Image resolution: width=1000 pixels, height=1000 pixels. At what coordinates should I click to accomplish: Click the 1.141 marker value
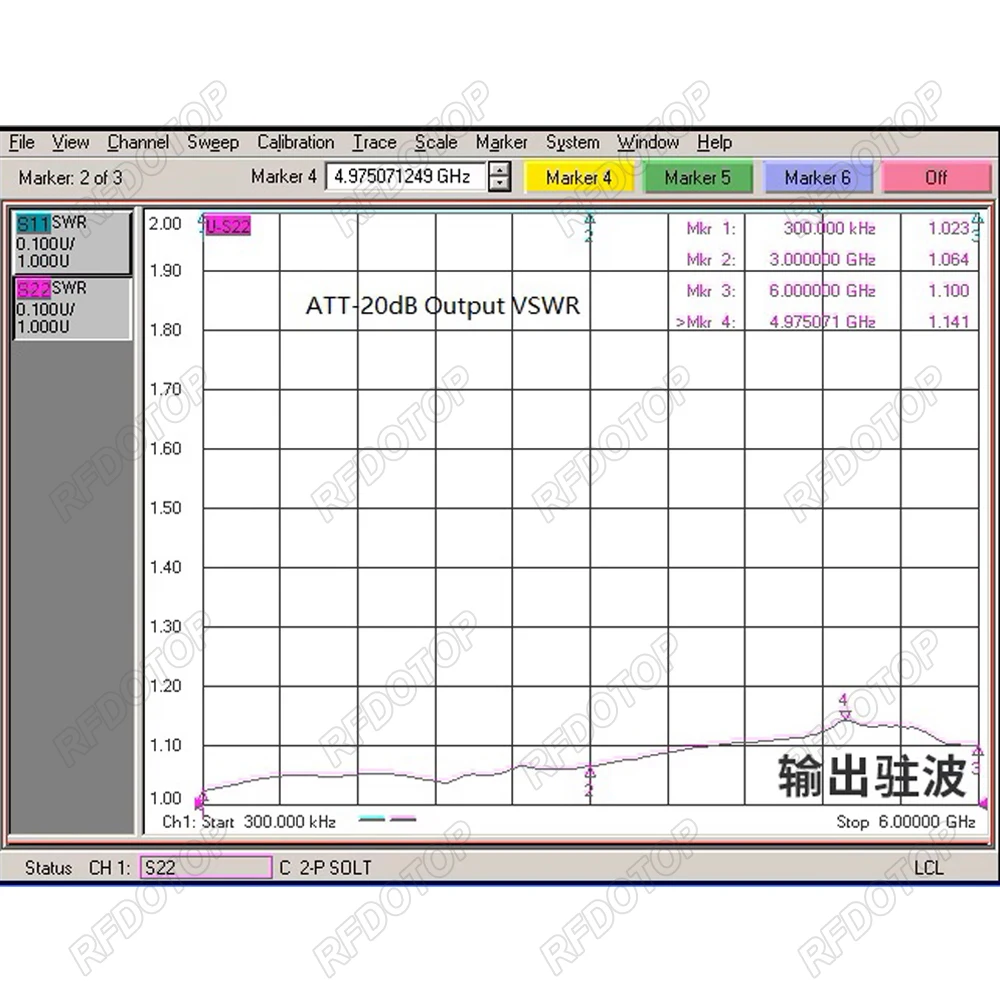point(948,322)
